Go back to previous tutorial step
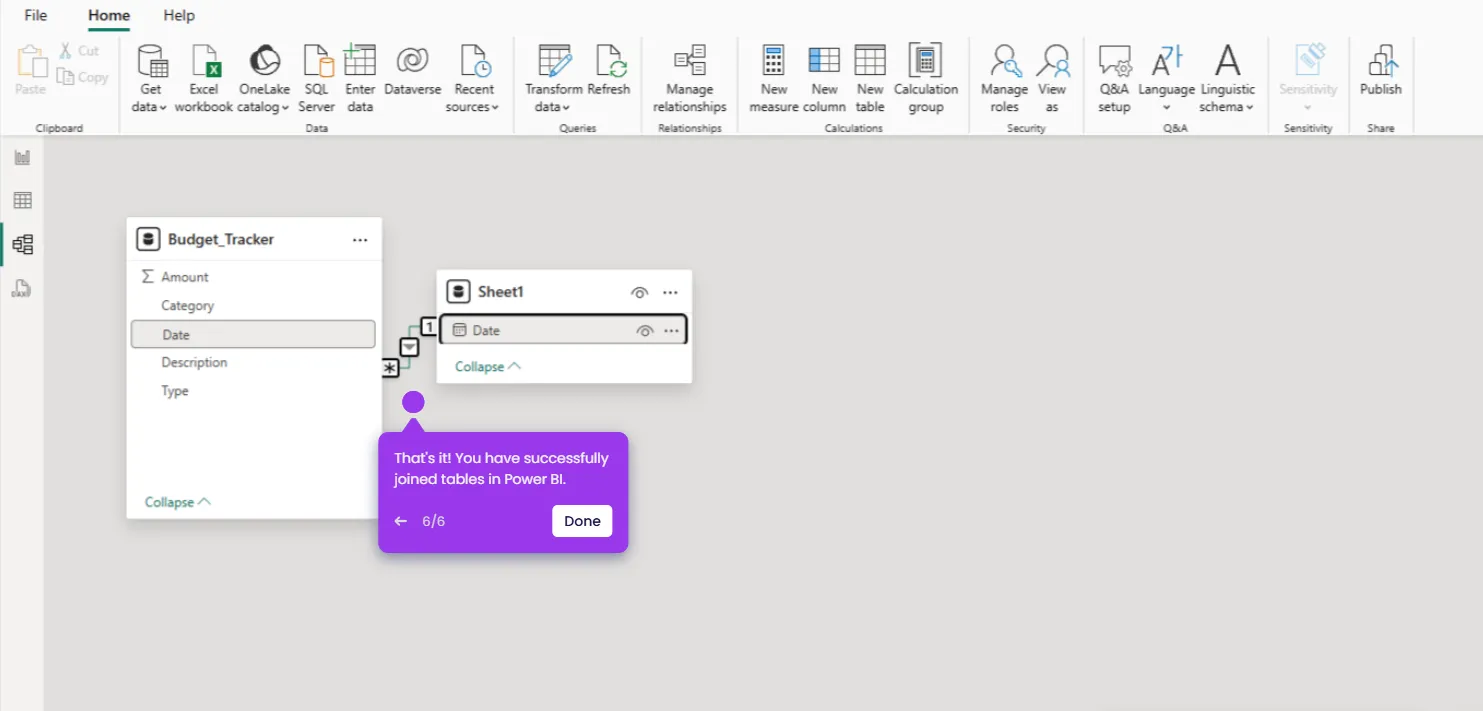Screen dimensions: 1483x711 [x=401, y=521]
